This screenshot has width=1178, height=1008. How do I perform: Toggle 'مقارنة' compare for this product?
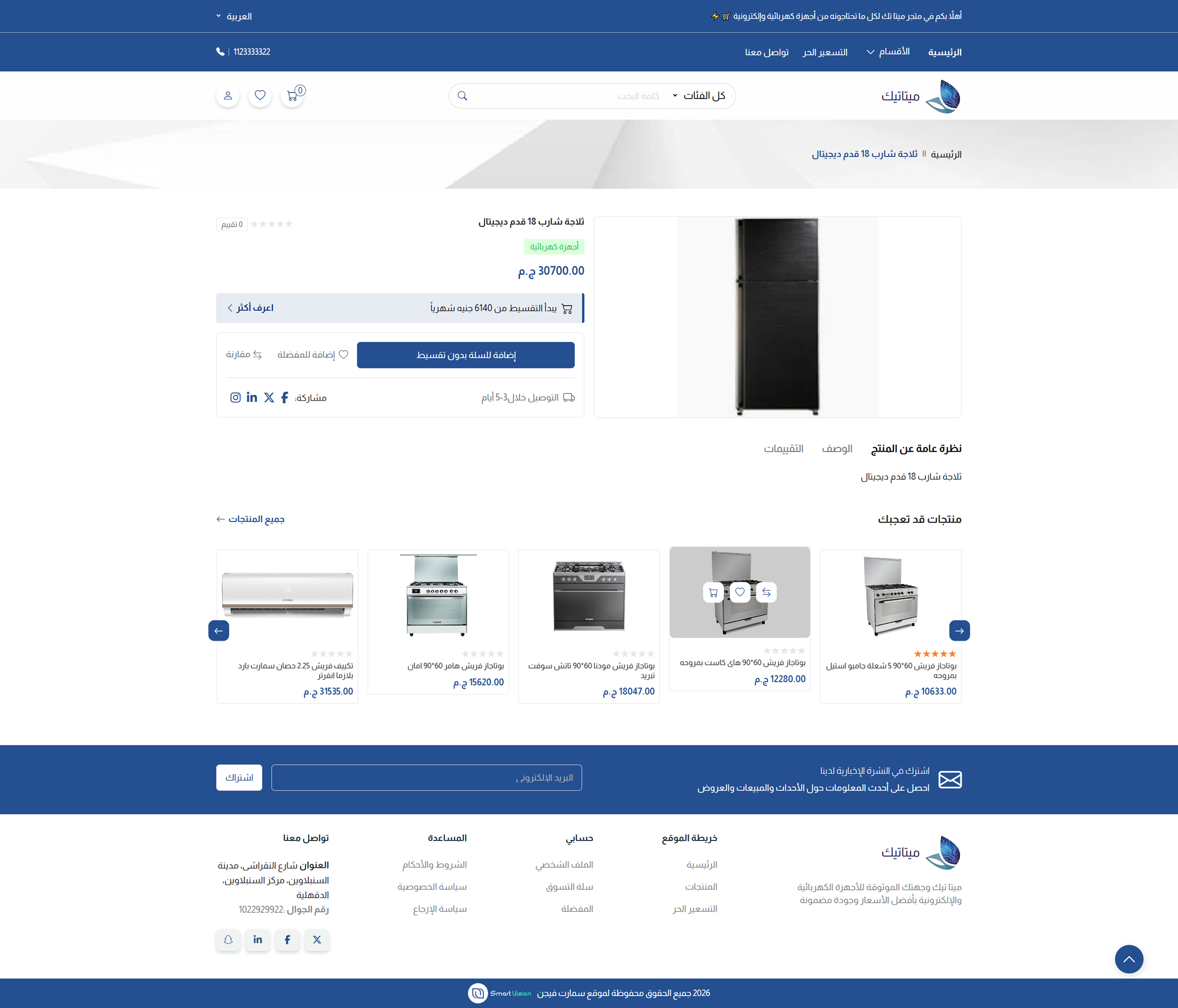(244, 355)
